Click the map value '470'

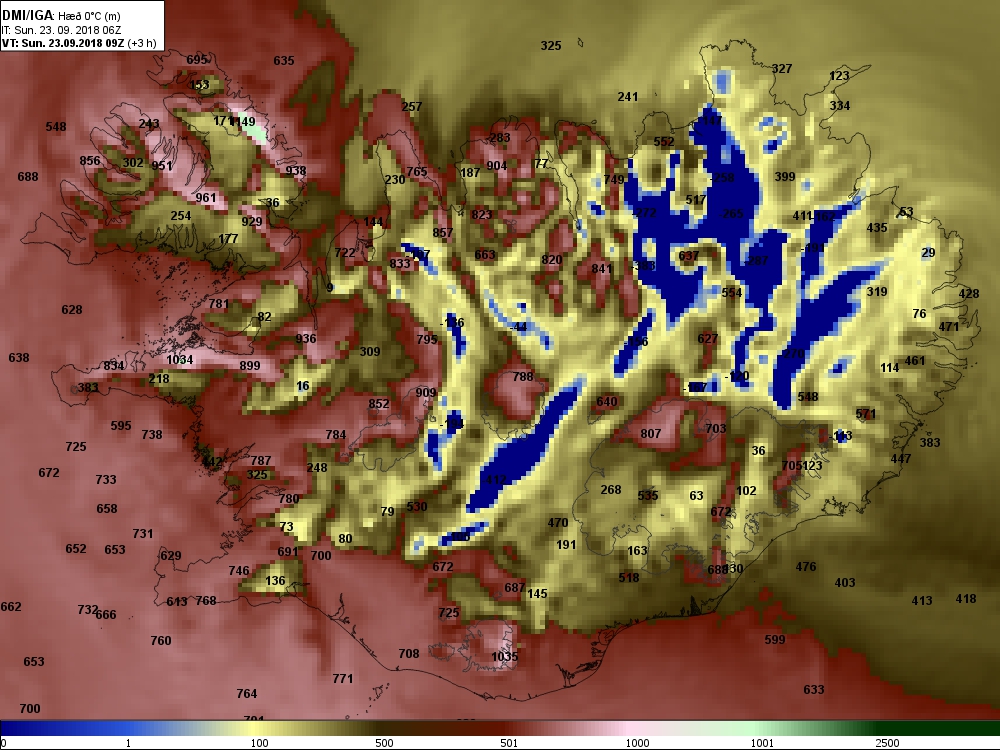click(557, 523)
